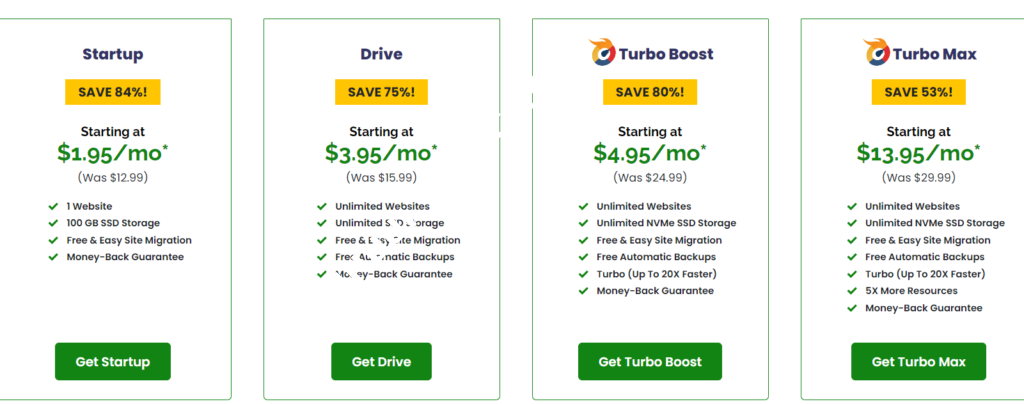1024x404 pixels.
Task: Click the SAVE 80%! badge on Turbo Boost
Action: pos(649,92)
